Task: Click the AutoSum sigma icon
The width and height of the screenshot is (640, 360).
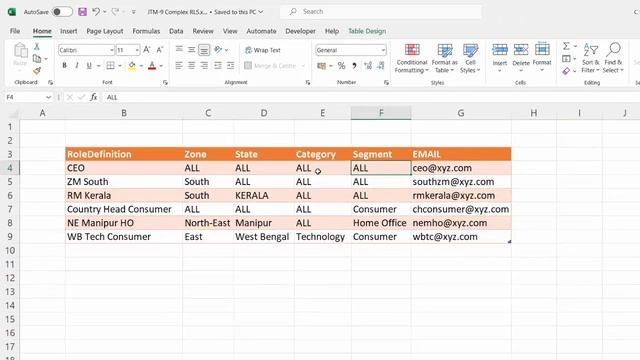Action: click(x=566, y=46)
